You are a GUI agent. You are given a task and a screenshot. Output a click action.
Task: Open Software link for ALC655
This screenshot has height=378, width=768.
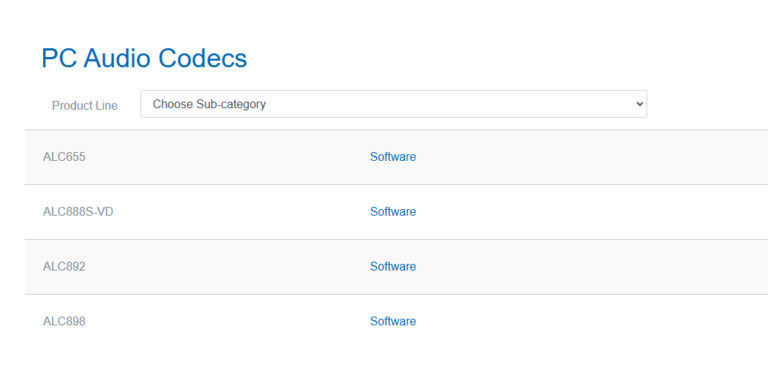click(393, 157)
